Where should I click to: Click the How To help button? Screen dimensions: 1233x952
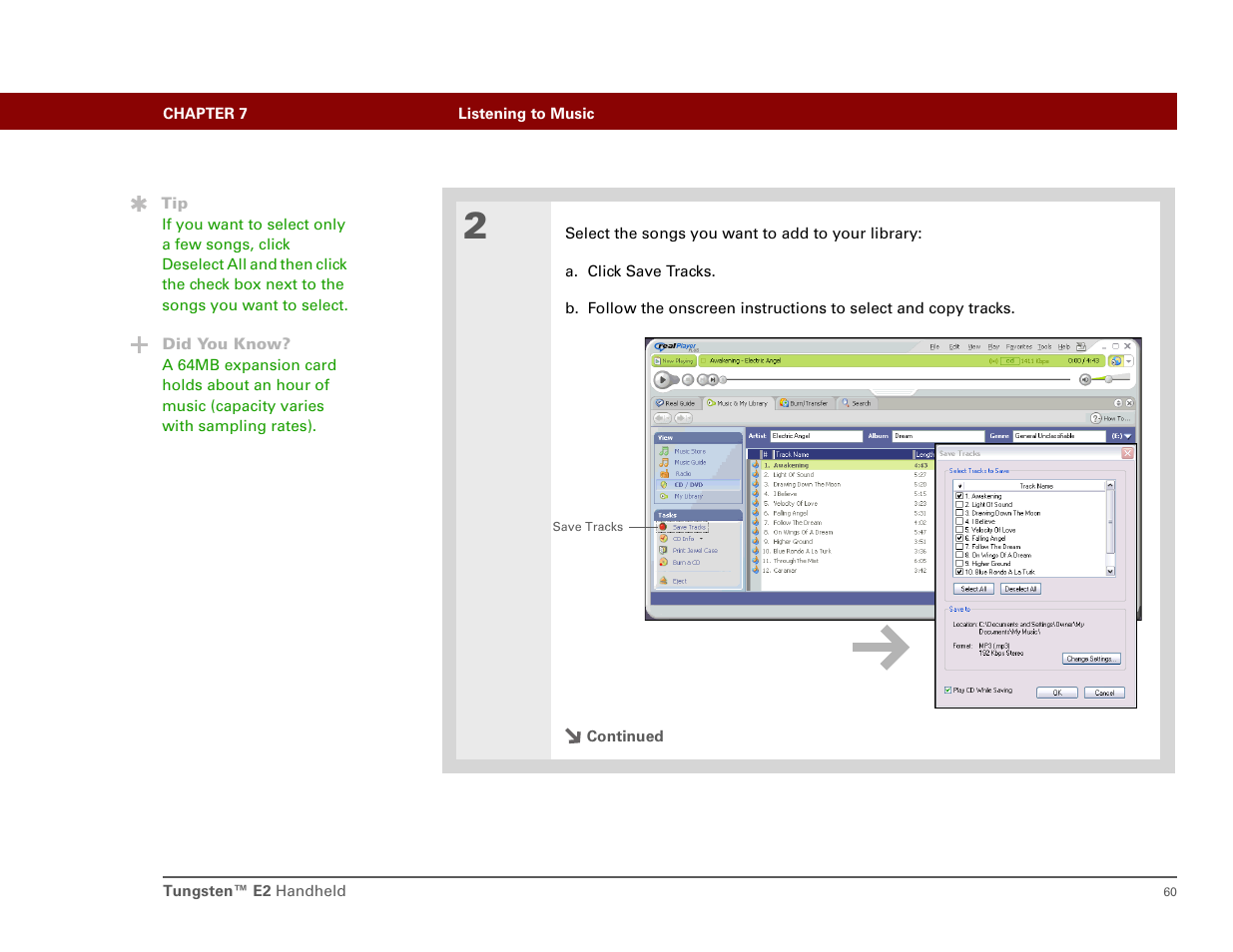click(1111, 418)
